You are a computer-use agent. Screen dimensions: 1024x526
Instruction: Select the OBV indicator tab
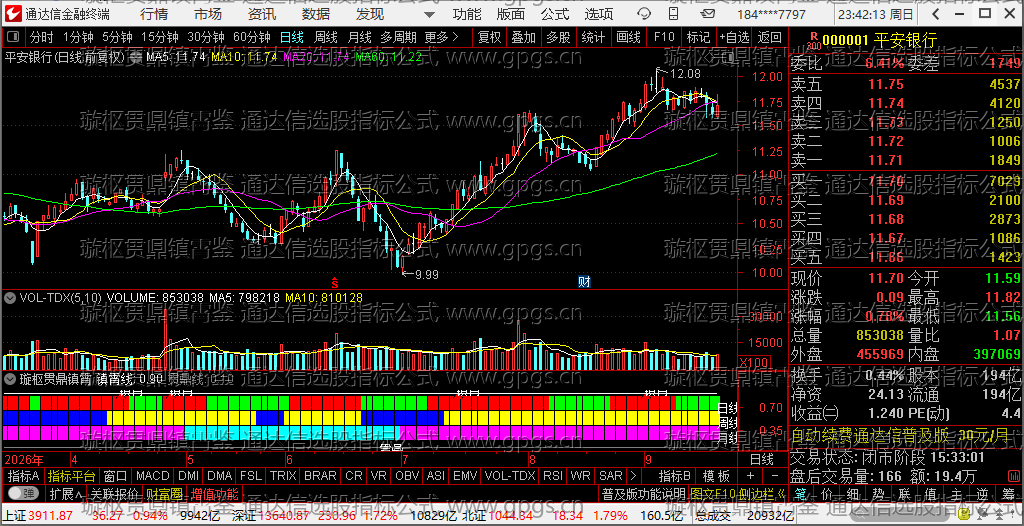pos(407,475)
